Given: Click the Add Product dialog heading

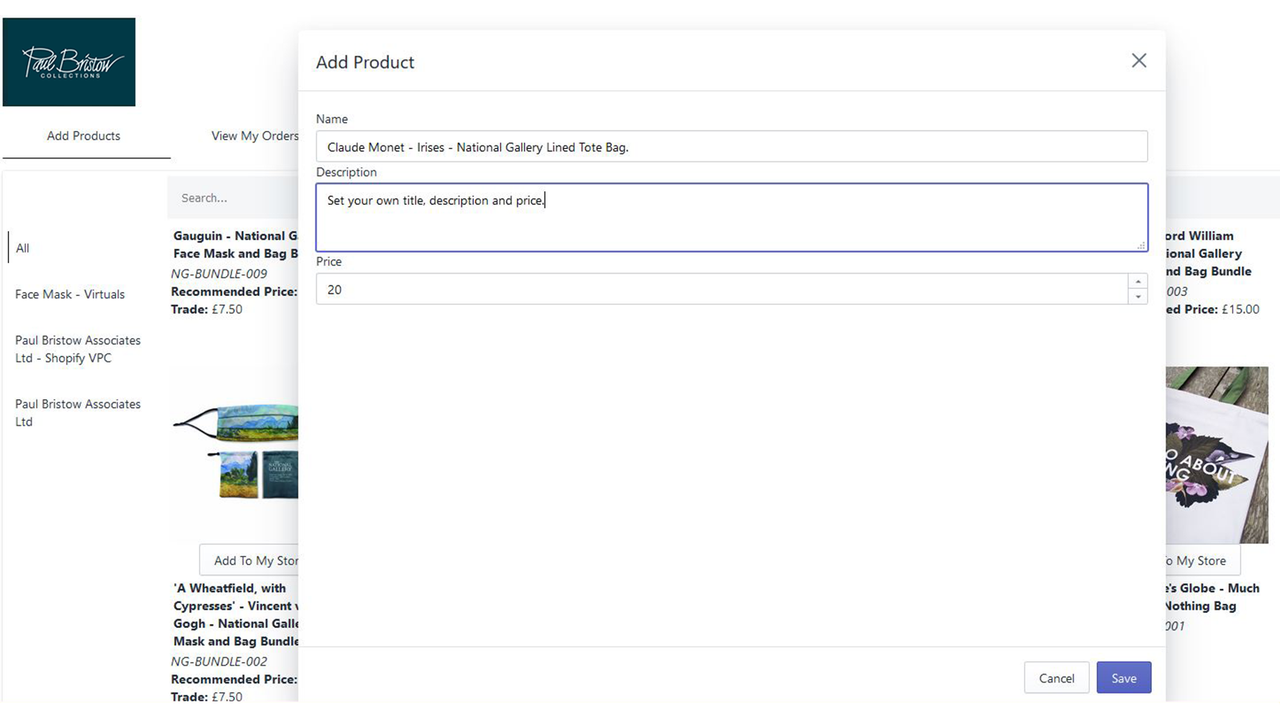Looking at the screenshot, I should [x=365, y=62].
